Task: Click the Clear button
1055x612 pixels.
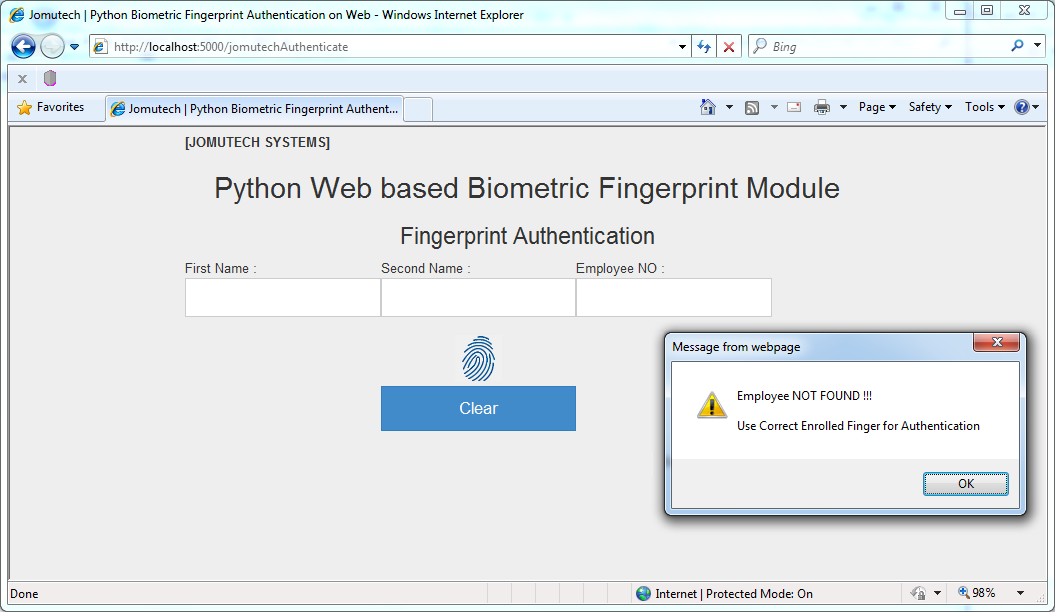Action: coord(478,408)
